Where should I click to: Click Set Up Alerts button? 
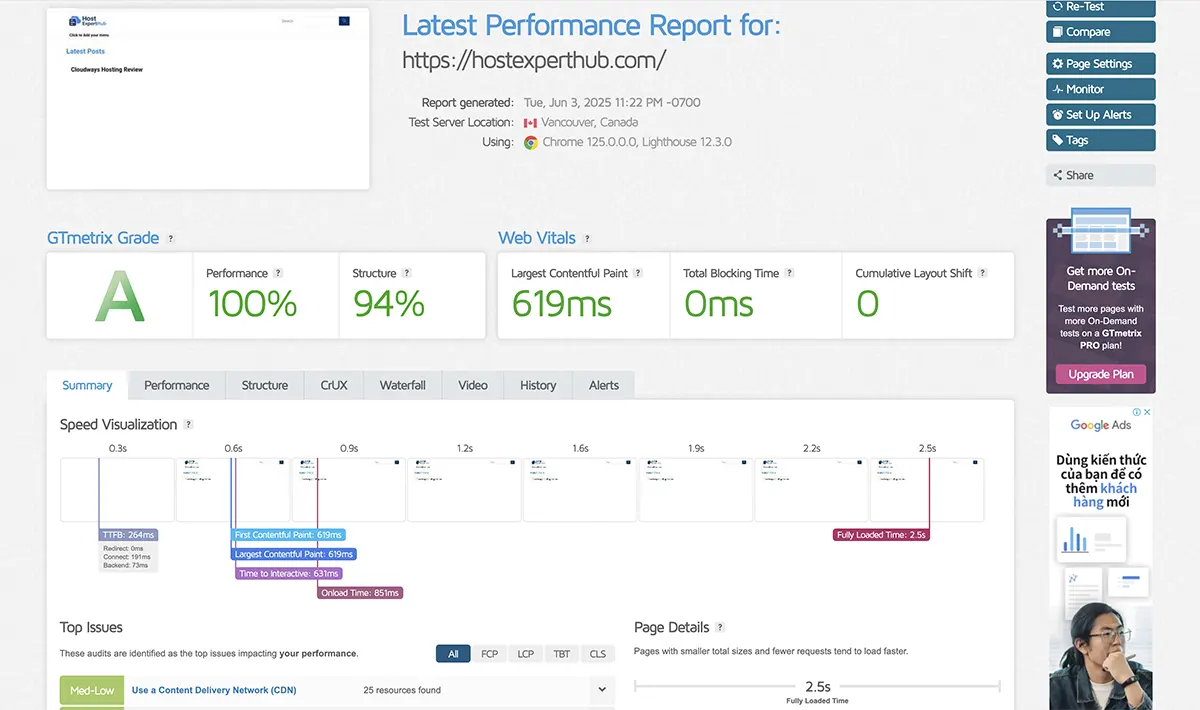pyautogui.click(x=1101, y=115)
